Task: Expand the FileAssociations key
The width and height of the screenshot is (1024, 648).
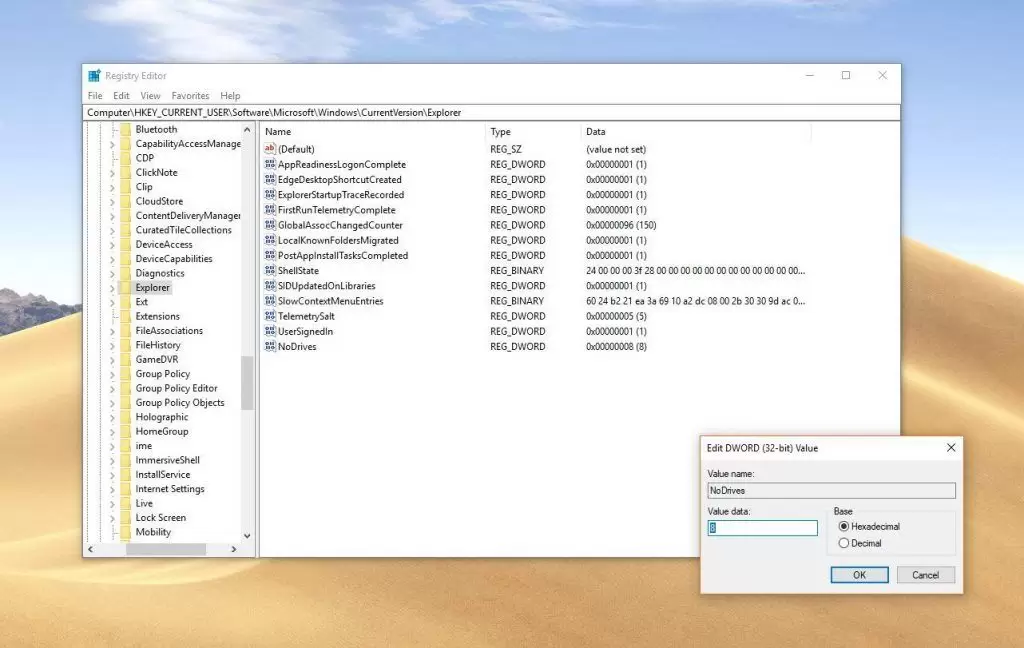Action: [112, 331]
